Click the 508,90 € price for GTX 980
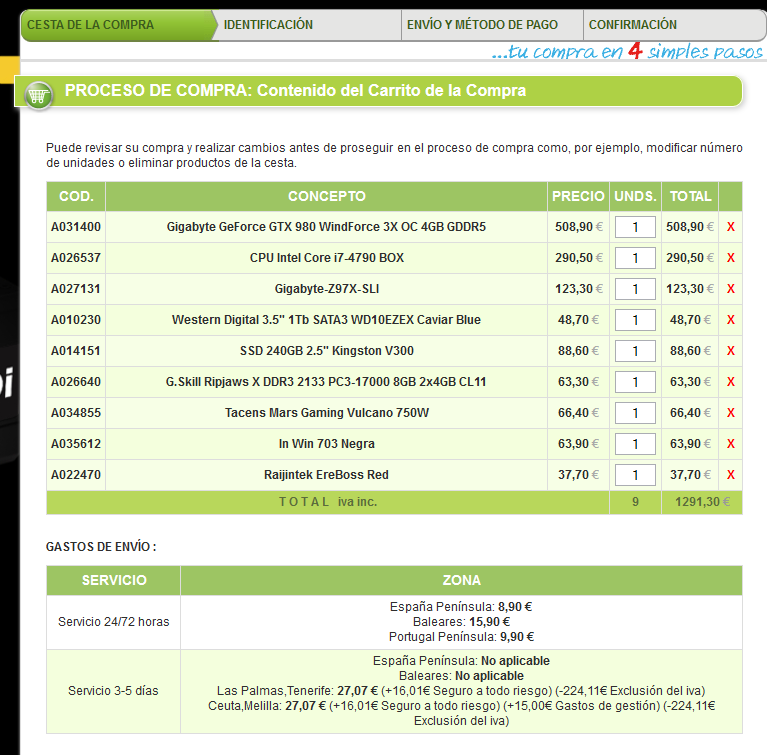This screenshot has width=767, height=755. point(579,227)
